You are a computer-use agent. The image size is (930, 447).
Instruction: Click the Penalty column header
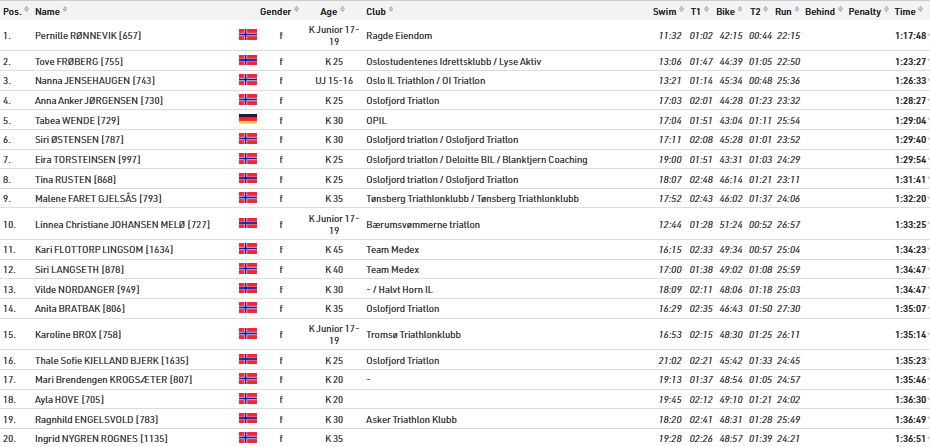865,12
